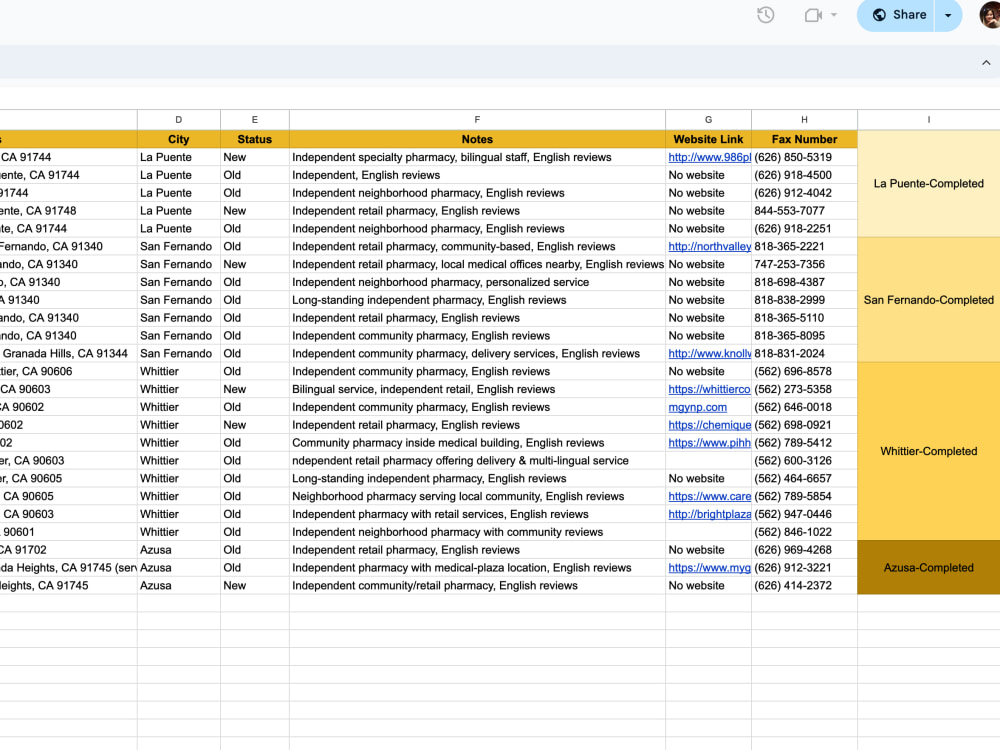Image resolution: width=1000 pixels, height=750 pixels.
Task: Open the https://whittierco website link
Action: tap(709, 389)
